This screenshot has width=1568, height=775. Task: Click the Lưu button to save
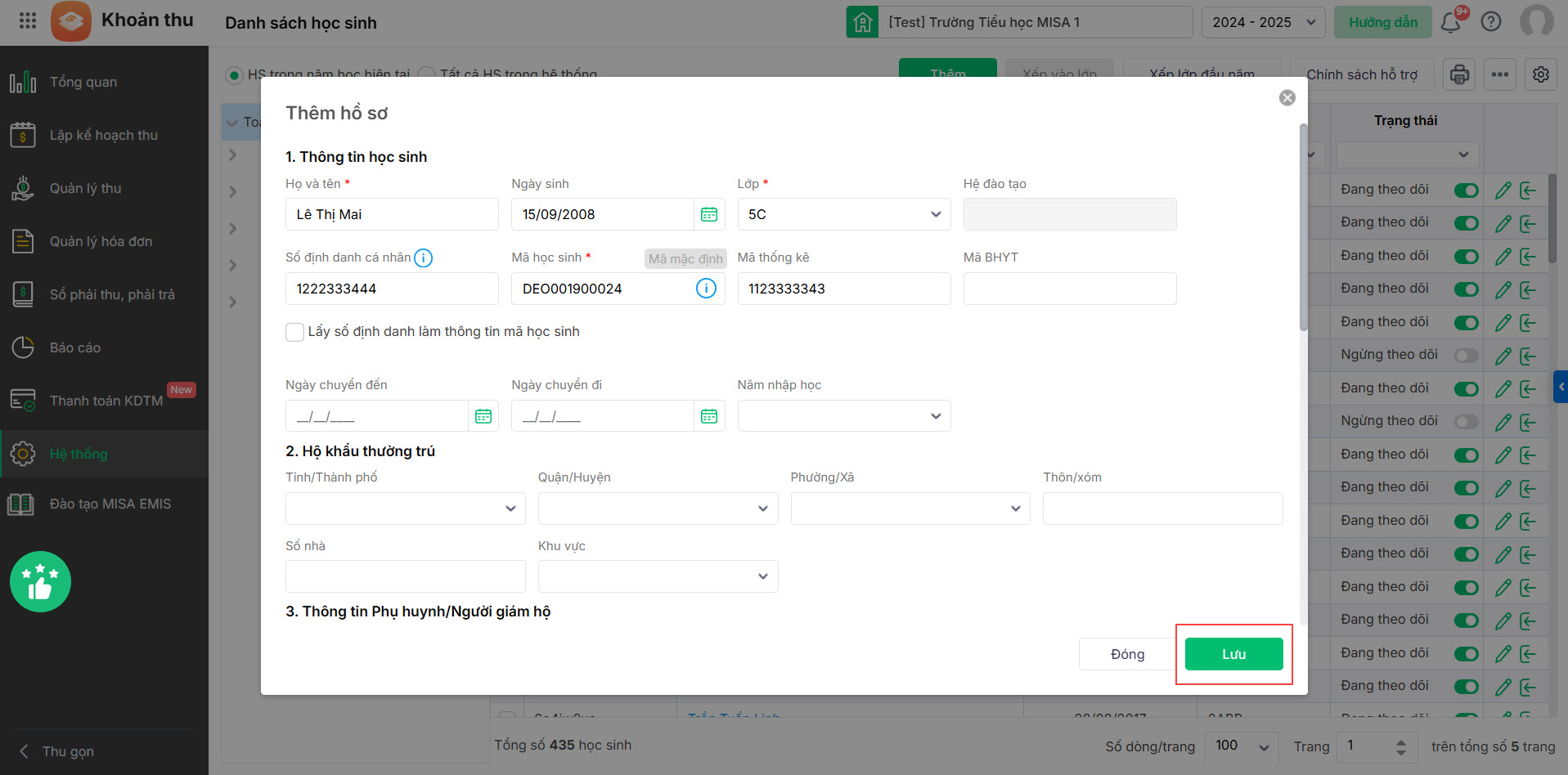(x=1233, y=654)
